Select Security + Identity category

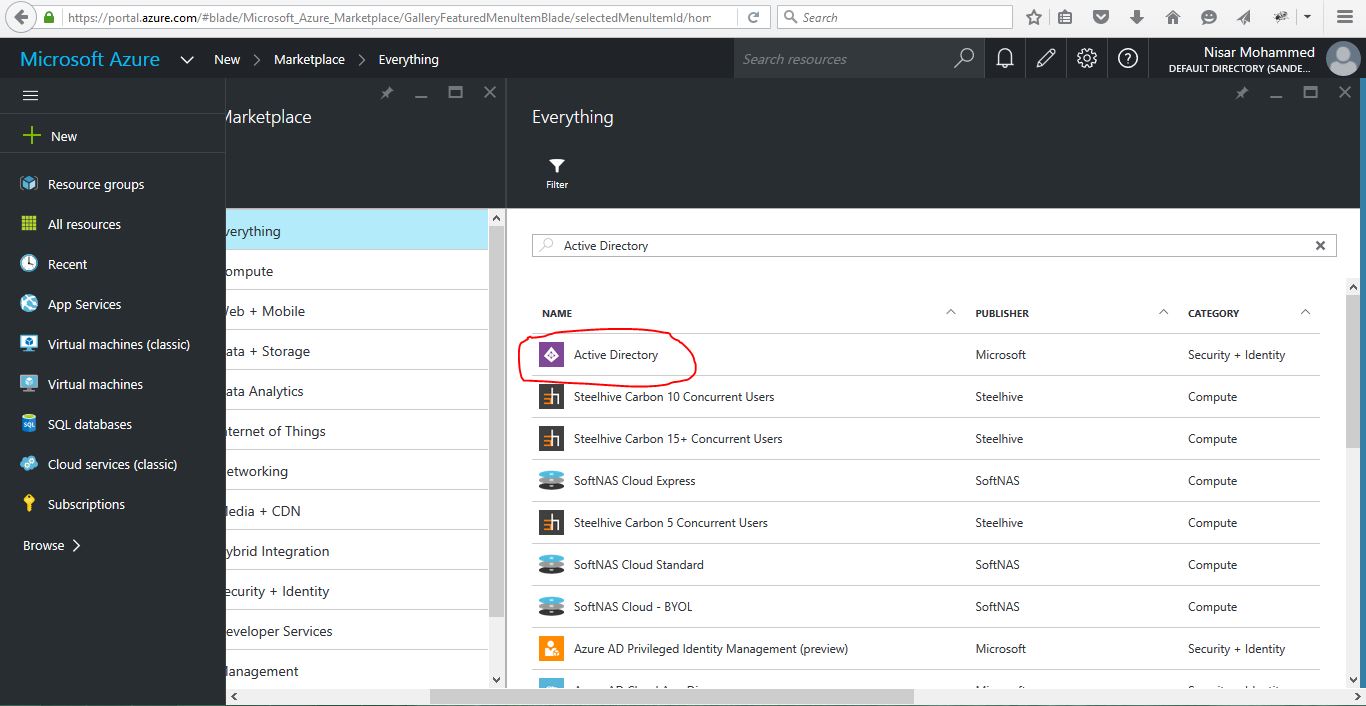pos(357,591)
